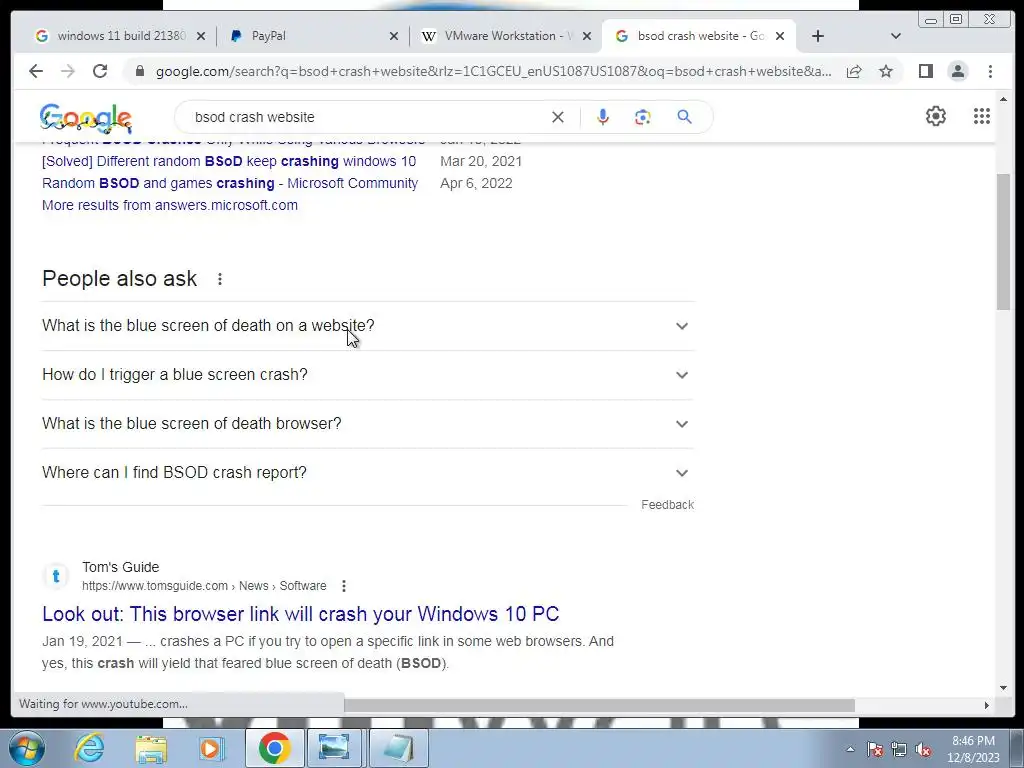Open Different random BSoD keep crashing link

(x=229, y=161)
